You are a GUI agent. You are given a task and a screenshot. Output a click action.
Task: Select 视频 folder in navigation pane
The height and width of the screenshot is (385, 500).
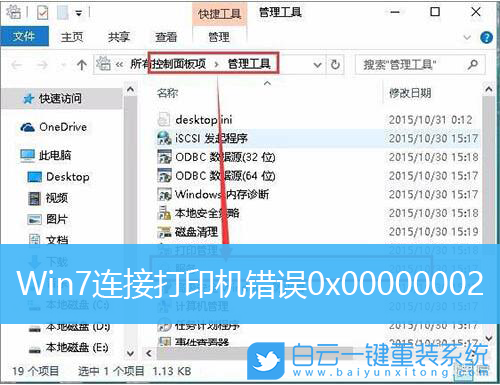click(57, 198)
